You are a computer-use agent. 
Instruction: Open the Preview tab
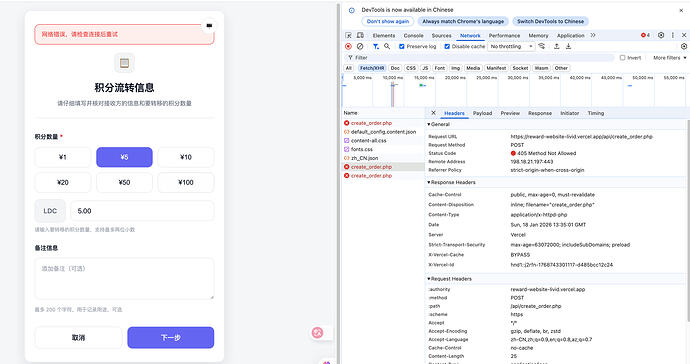pyautogui.click(x=510, y=113)
